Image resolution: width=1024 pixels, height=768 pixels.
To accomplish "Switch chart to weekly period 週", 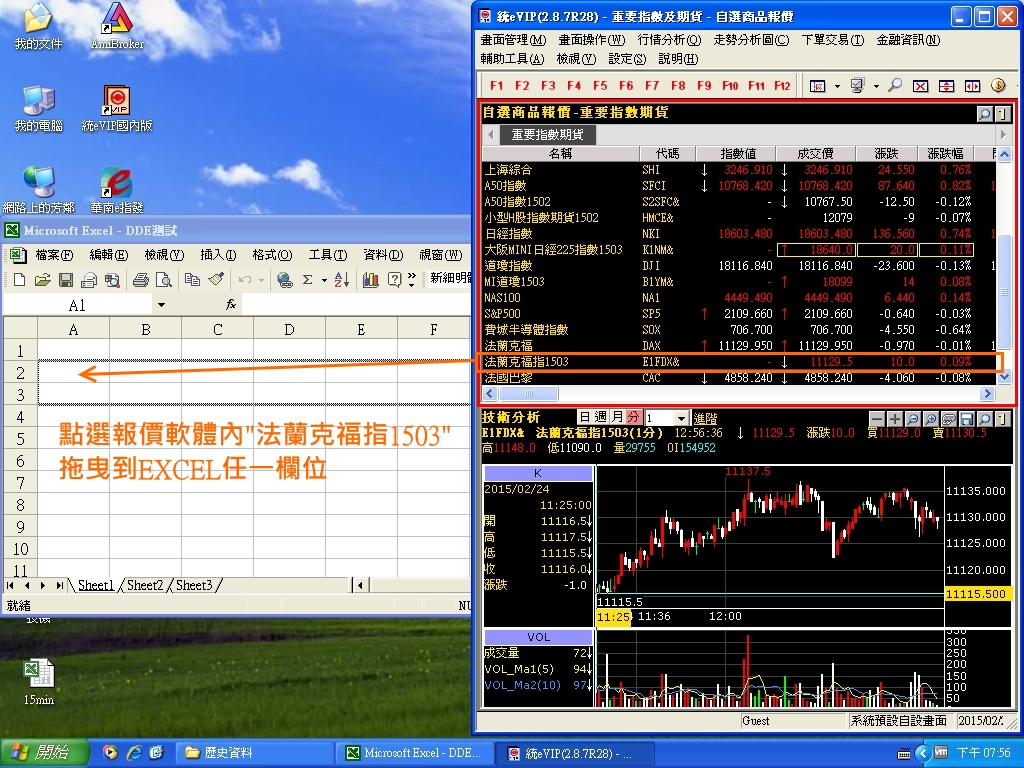I will [601, 417].
